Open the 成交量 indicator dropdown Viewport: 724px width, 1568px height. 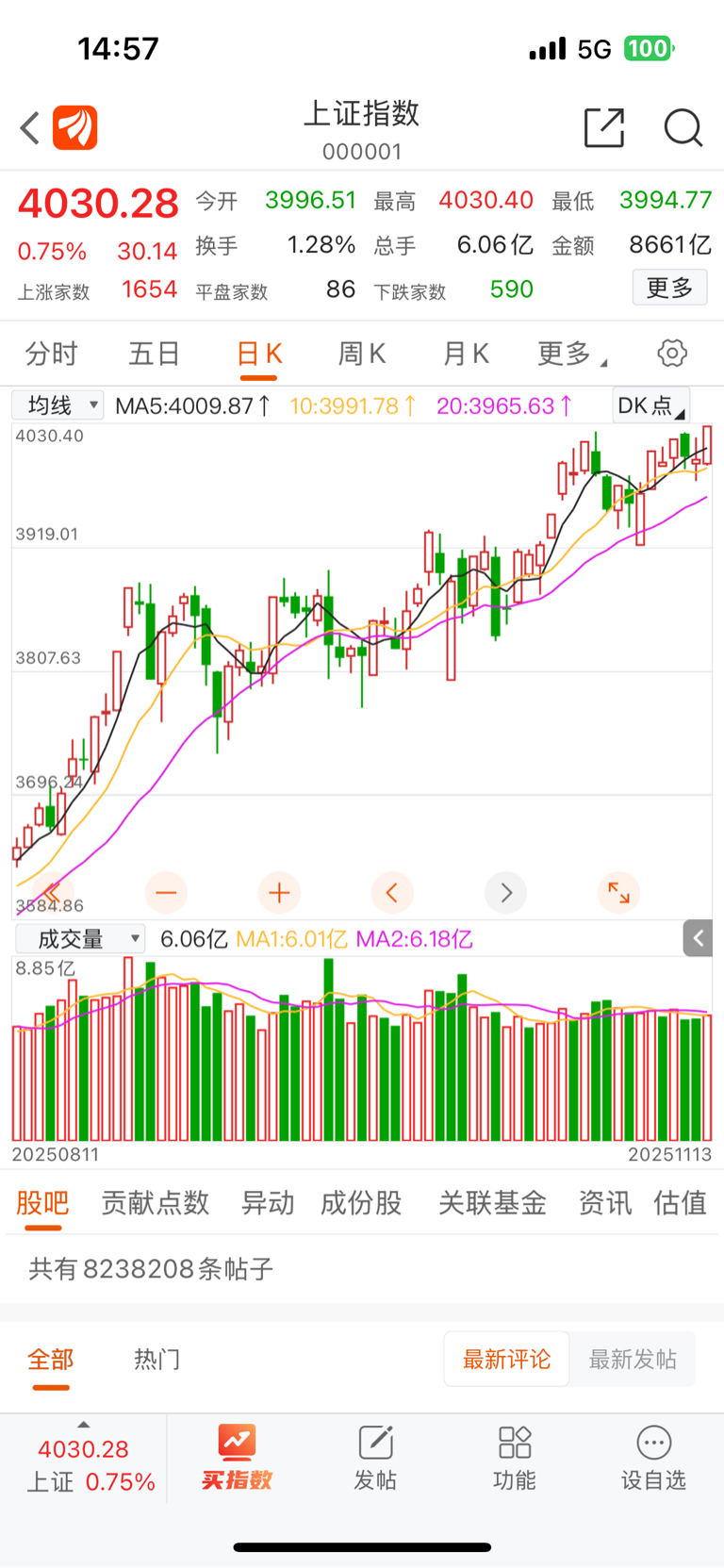[80, 939]
